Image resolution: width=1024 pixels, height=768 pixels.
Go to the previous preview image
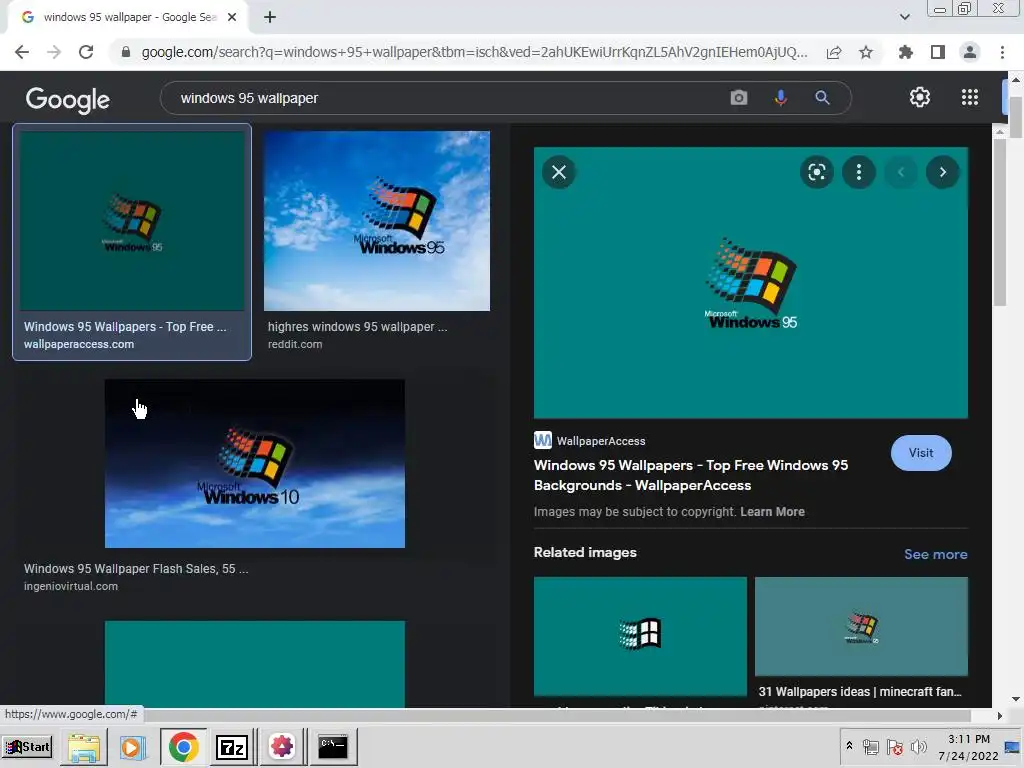coord(901,172)
